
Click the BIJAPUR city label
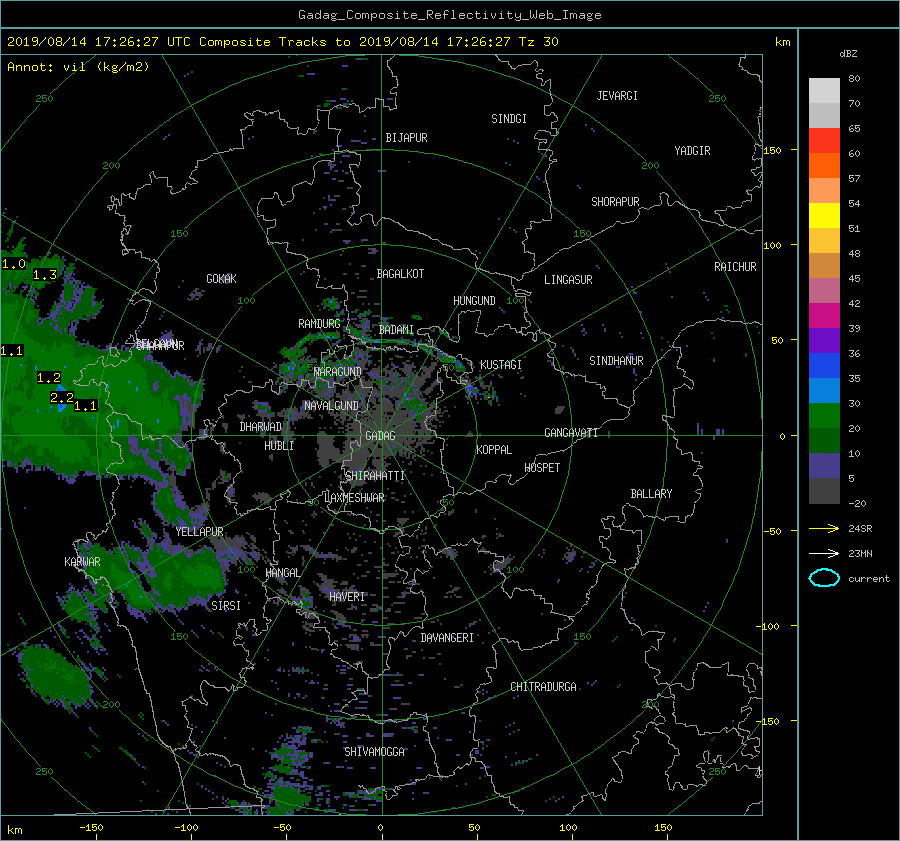click(406, 138)
